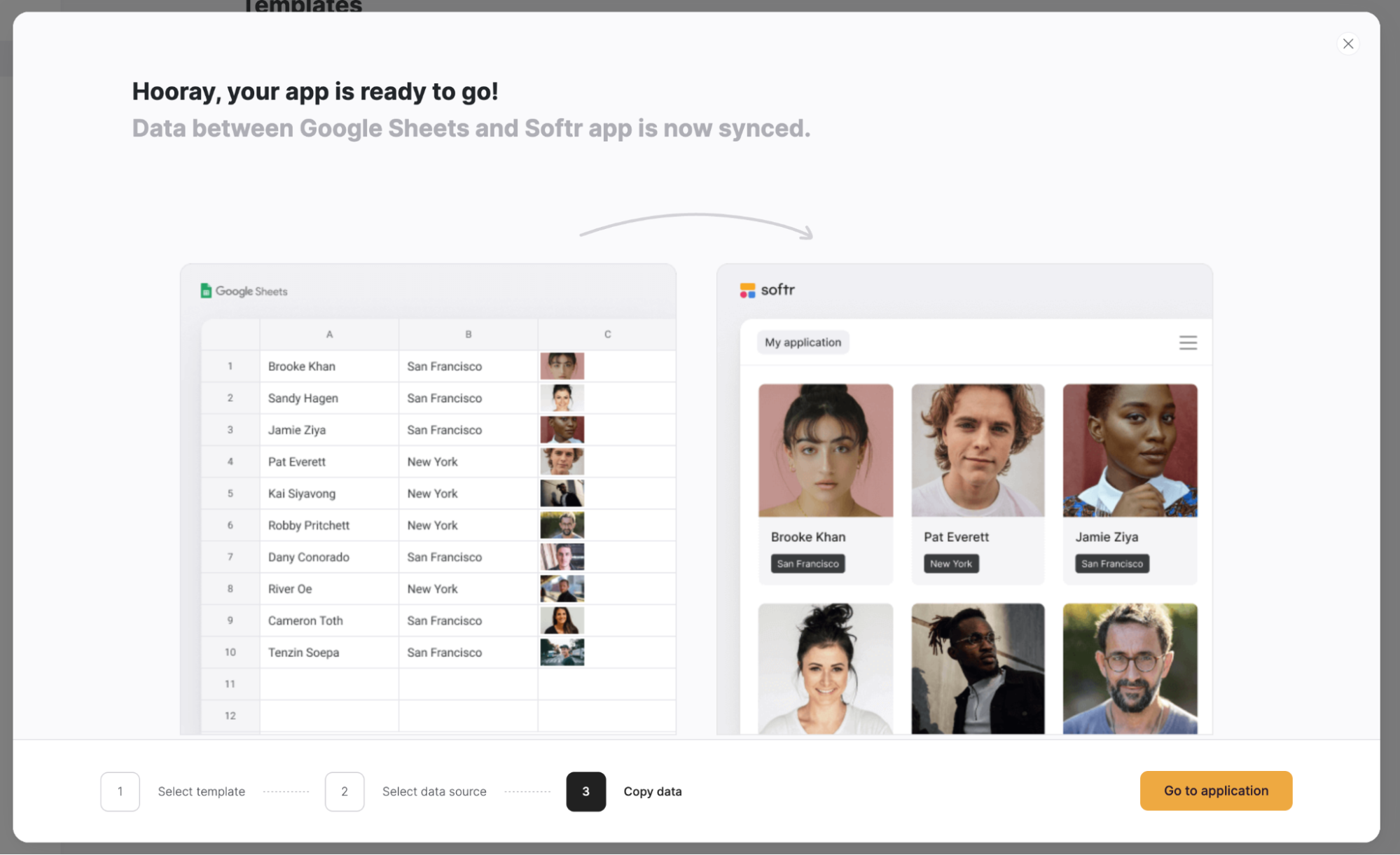Click the Jamie Ziya card name
The image size is (1400, 855).
[1107, 537]
